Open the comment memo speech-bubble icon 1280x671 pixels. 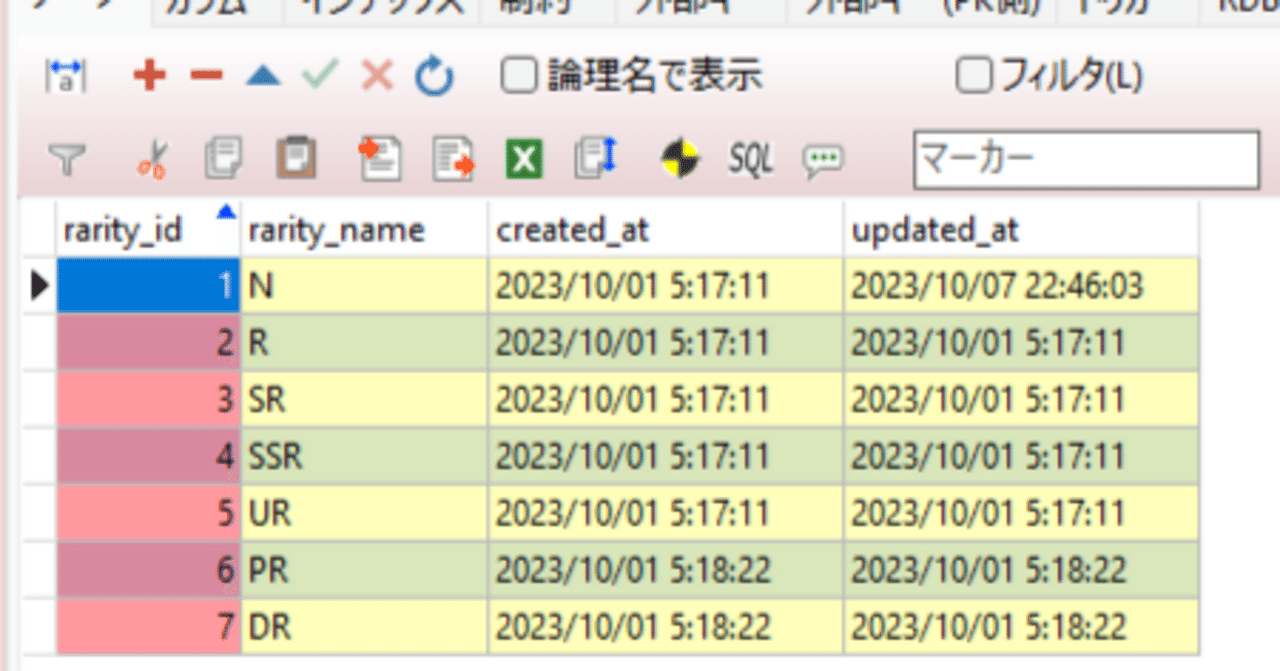(x=822, y=158)
